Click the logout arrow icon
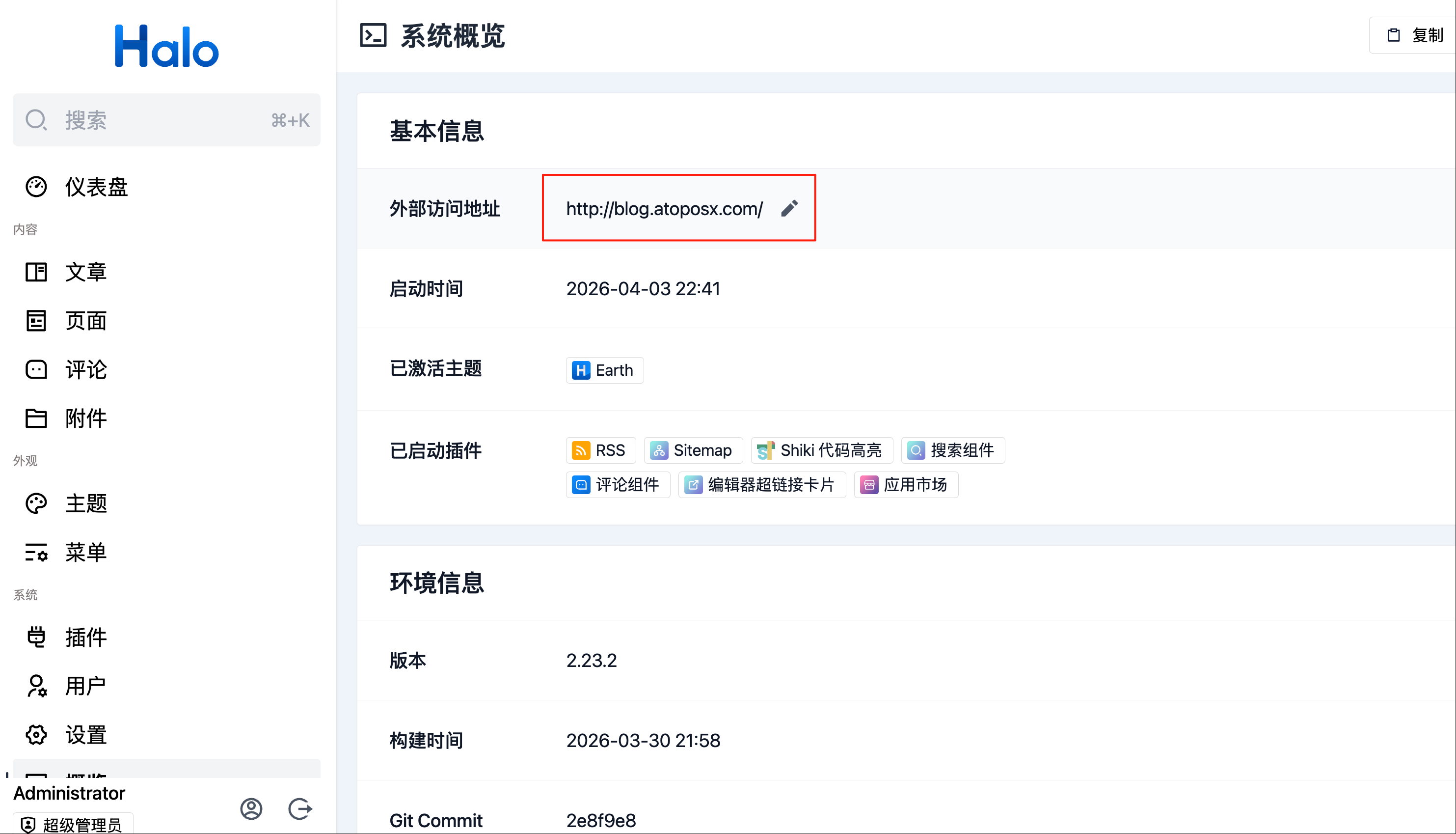The width and height of the screenshot is (1456, 834). point(300,809)
